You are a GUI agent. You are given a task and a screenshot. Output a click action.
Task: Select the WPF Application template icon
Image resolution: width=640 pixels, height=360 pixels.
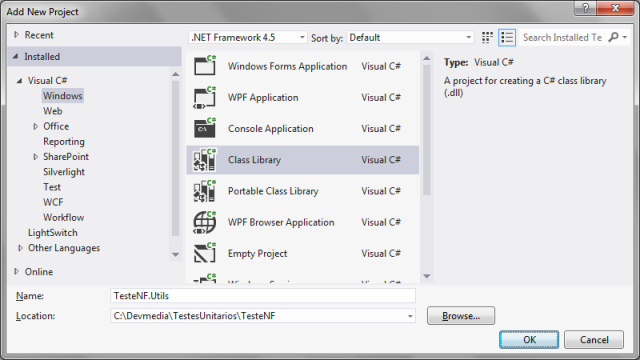pyautogui.click(x=204, y=97)
